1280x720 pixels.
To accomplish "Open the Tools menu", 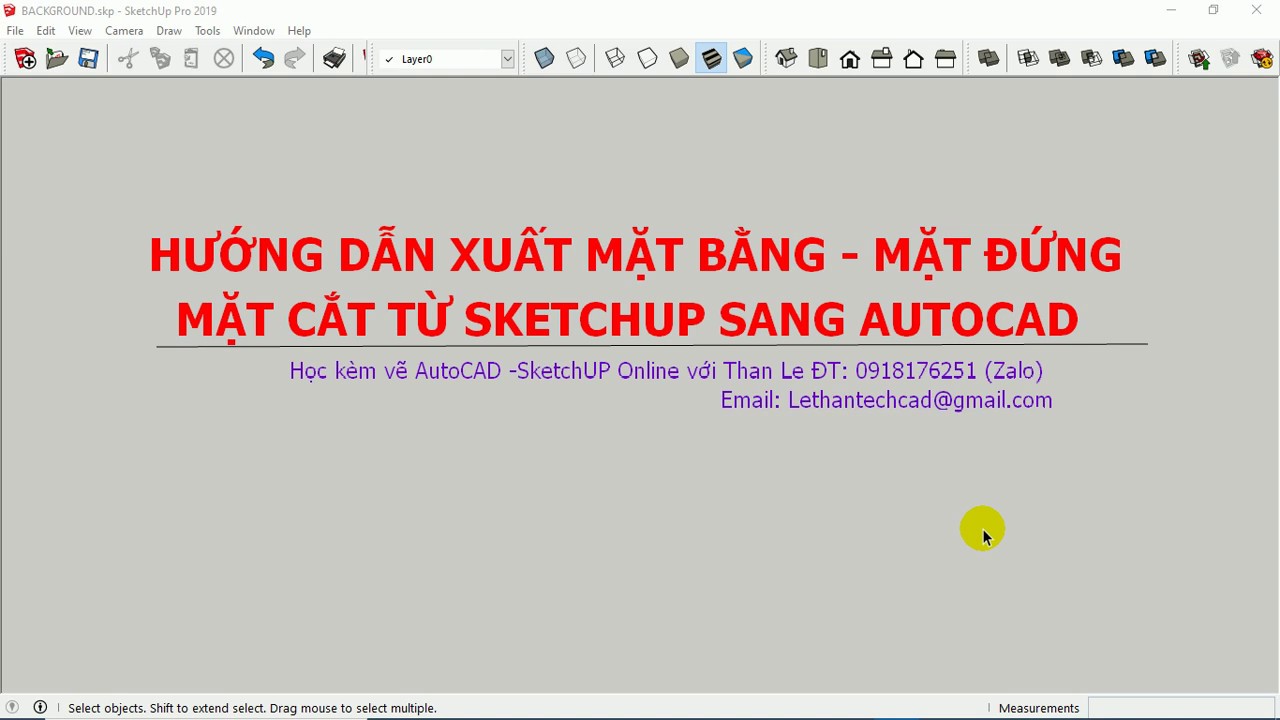I will [207, 31].
